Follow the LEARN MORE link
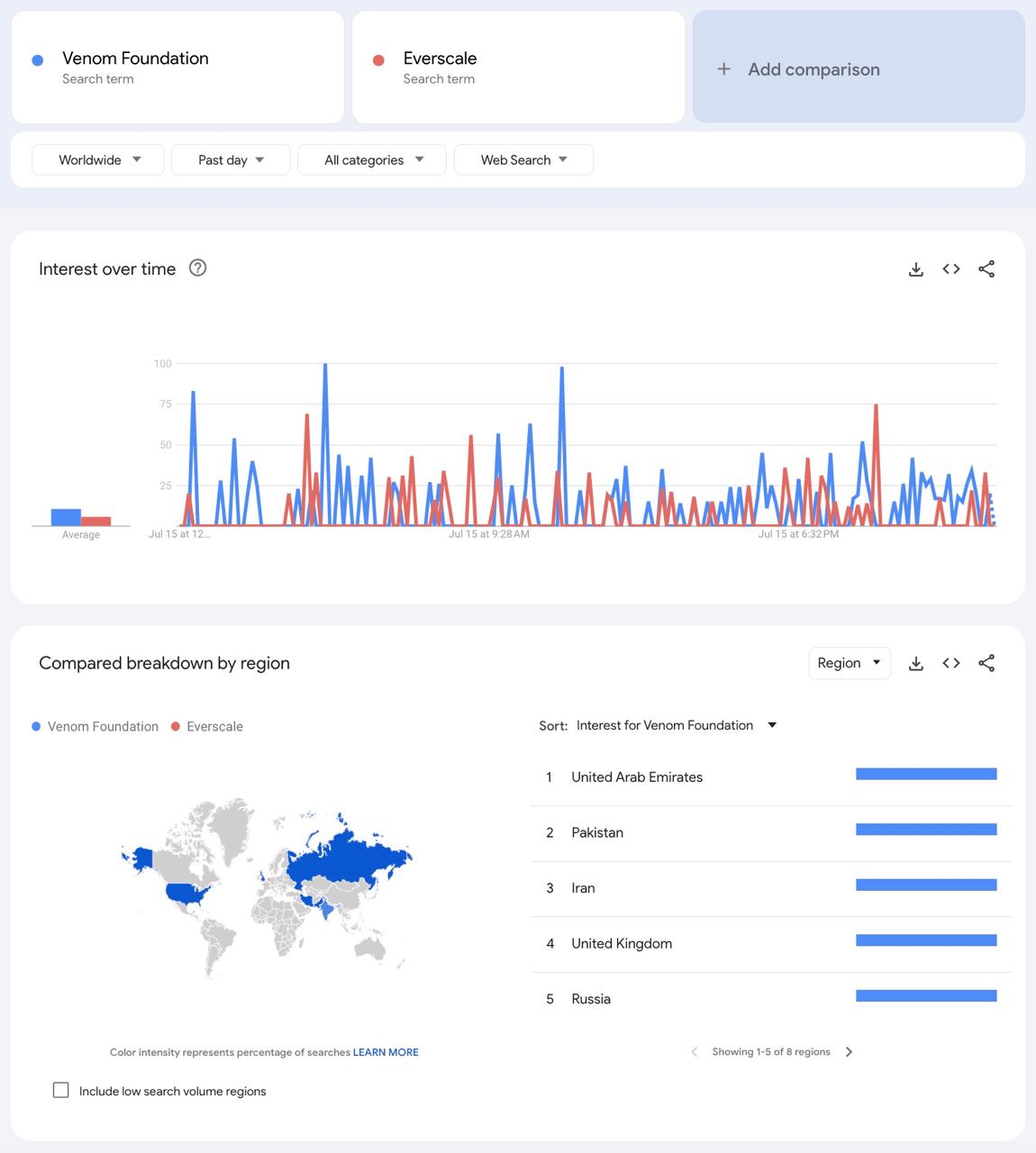Viewport: 1036px width, 1153px height. click(386, 1052)
